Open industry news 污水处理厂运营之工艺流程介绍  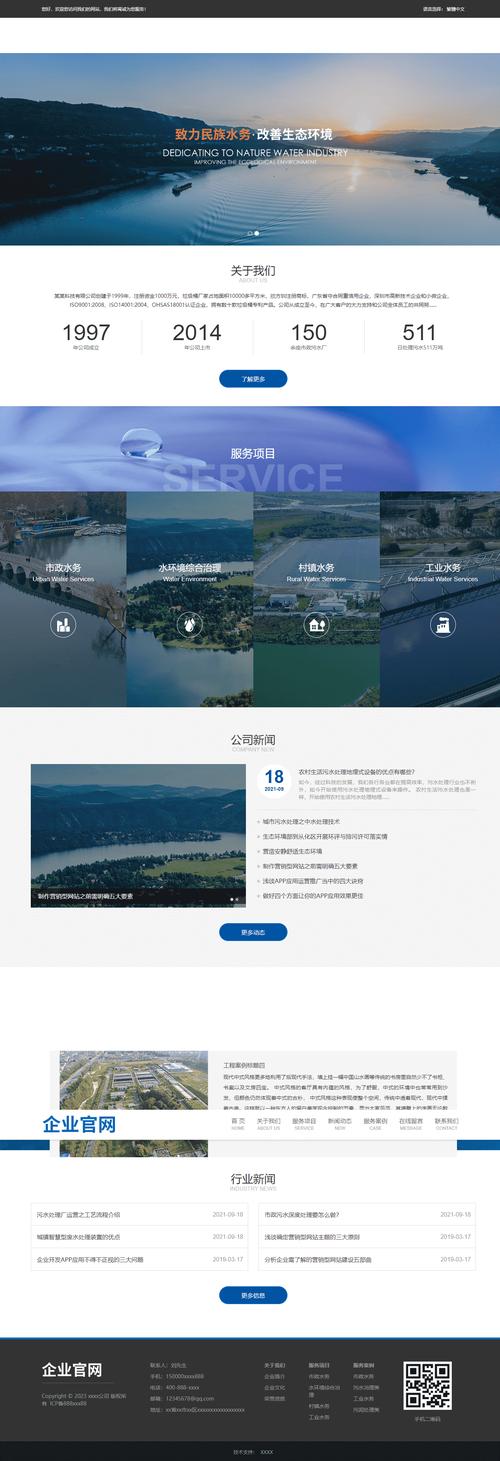coord(78,1214)
